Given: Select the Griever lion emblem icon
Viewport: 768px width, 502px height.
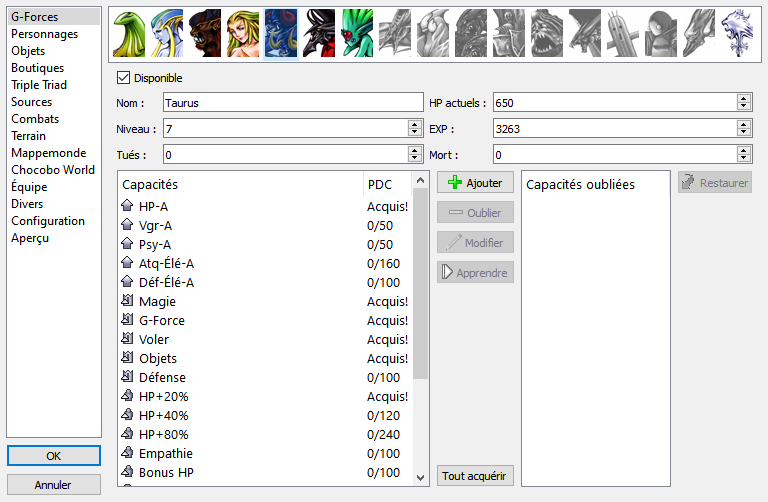Looking at the screenshot, I should tap(737, 34).
